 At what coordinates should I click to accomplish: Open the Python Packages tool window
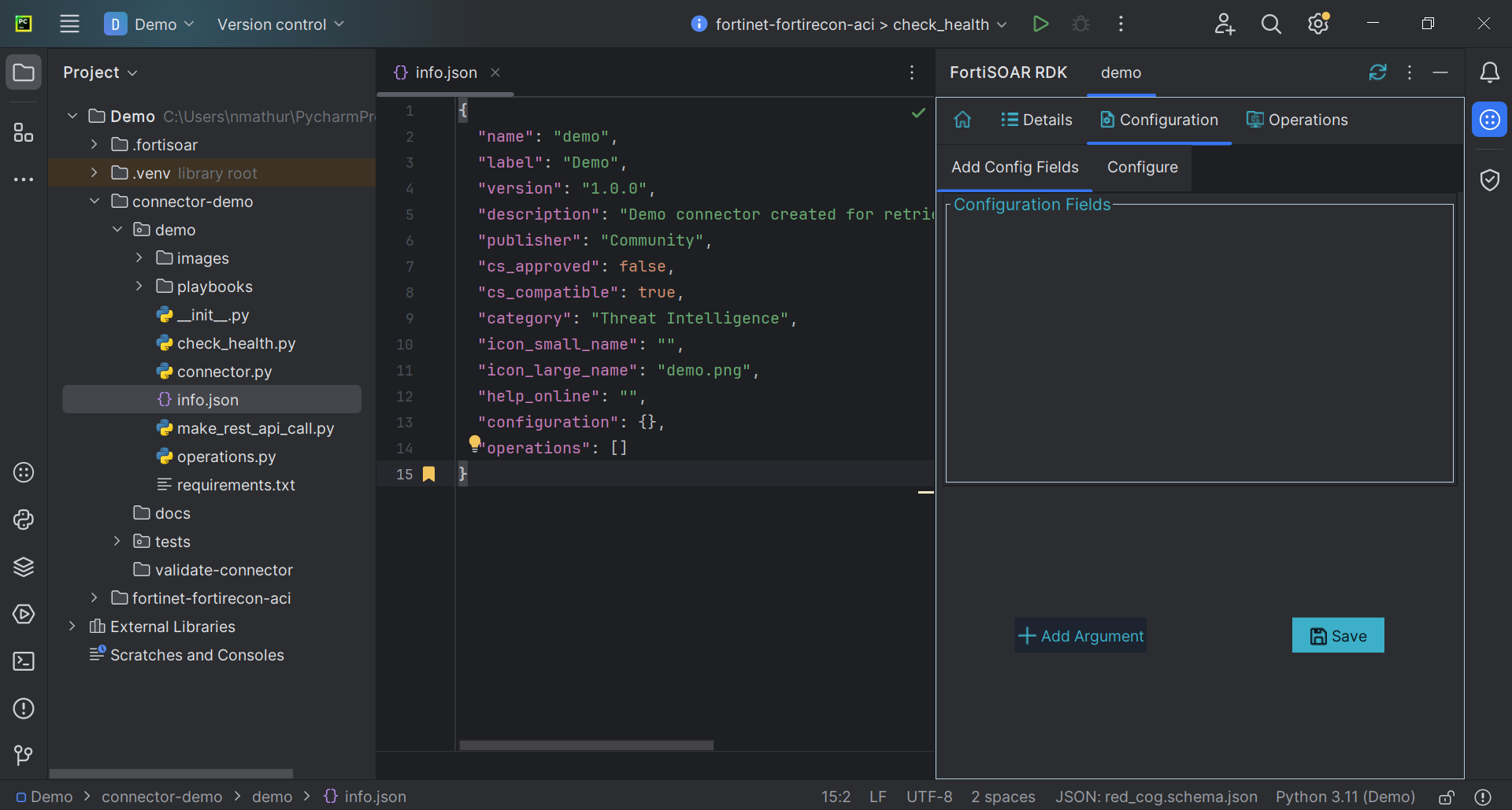24,567
